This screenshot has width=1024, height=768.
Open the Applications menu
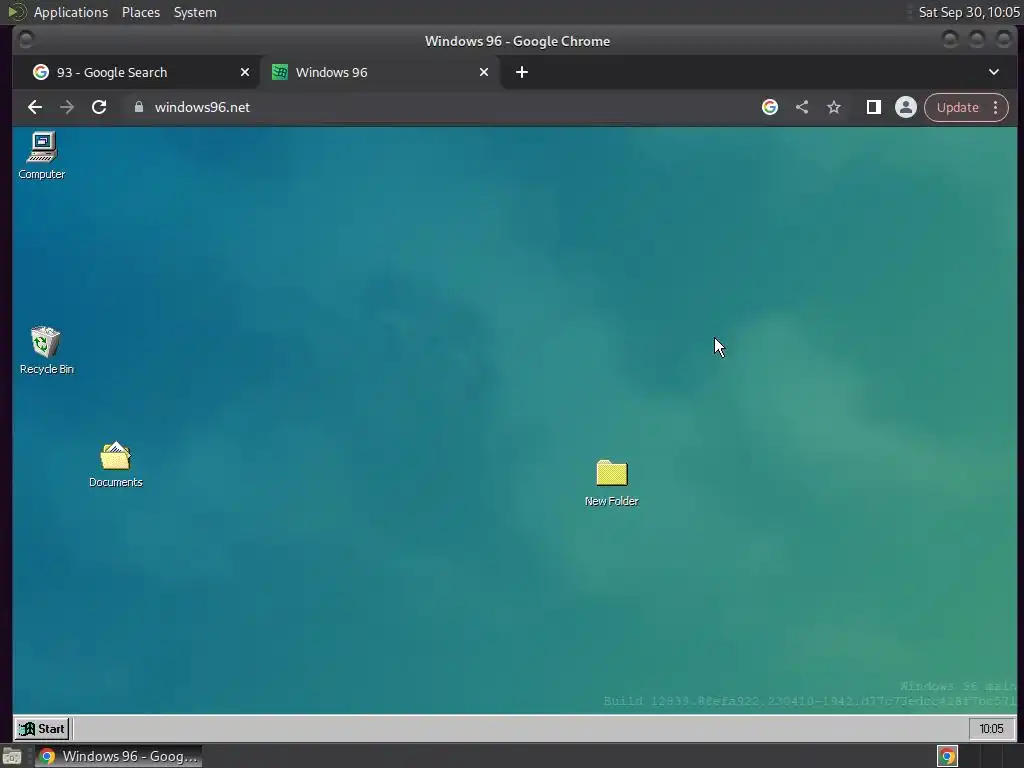(71, 12)
